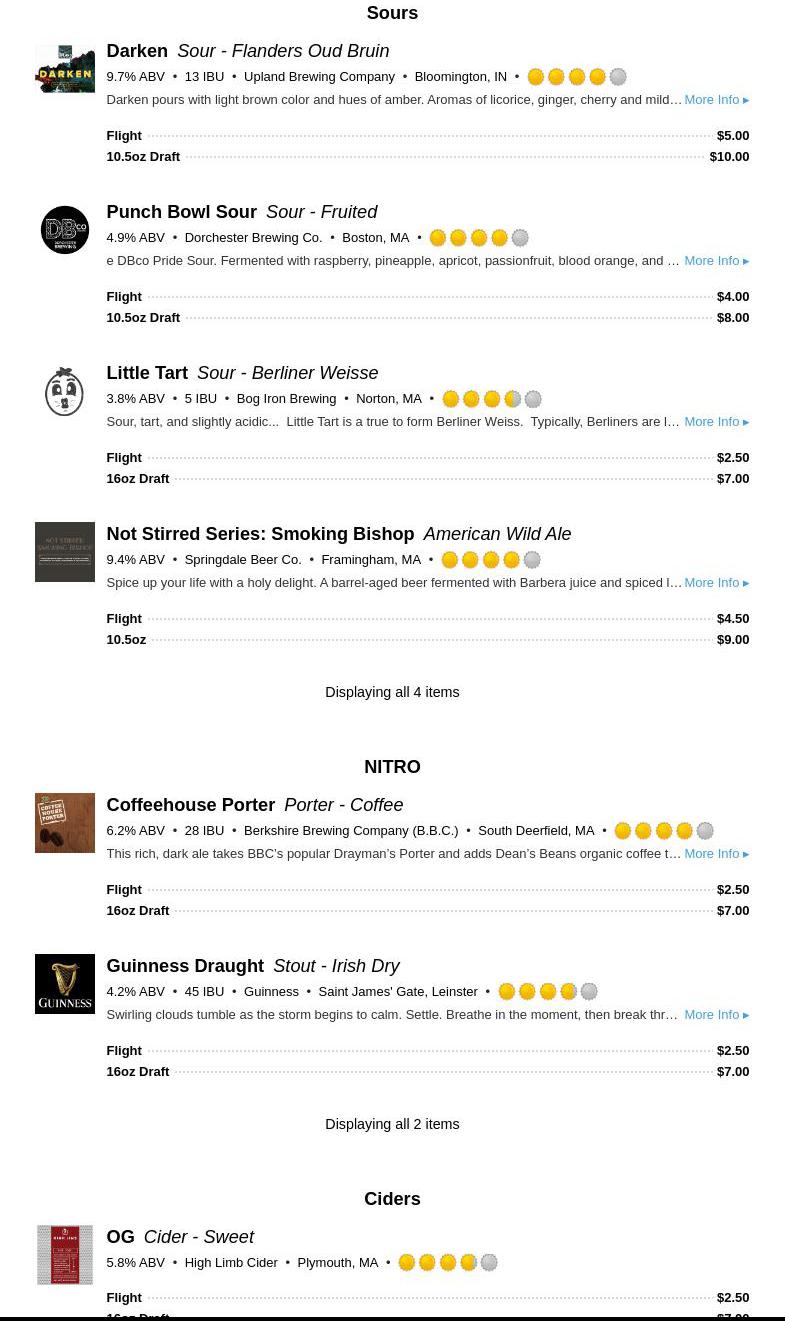Click Guinness Draught's rating caps
The image size is (785, 1321).
548,992
